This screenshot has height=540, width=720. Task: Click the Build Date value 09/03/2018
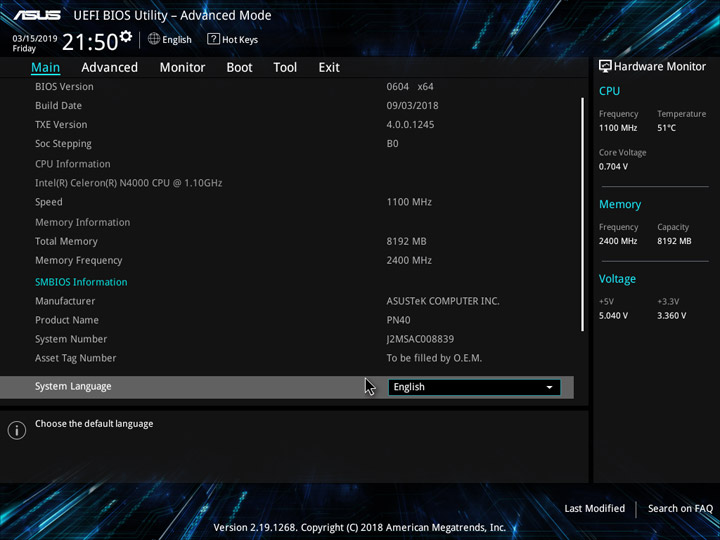[412, 106]
